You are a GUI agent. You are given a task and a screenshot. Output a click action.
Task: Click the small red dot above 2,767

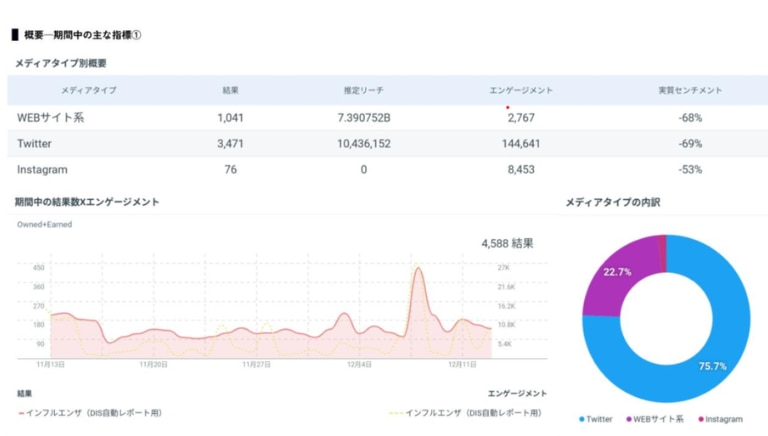(x=507, y=107)
